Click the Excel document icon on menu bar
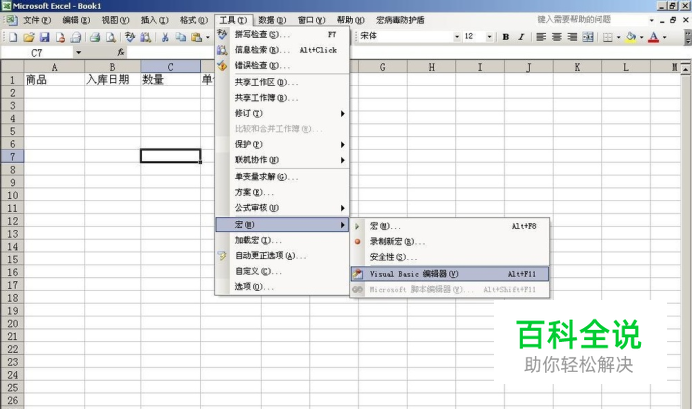Image resolution: width=692 pixels, height=409 pixels. click(x=11, y=20)
